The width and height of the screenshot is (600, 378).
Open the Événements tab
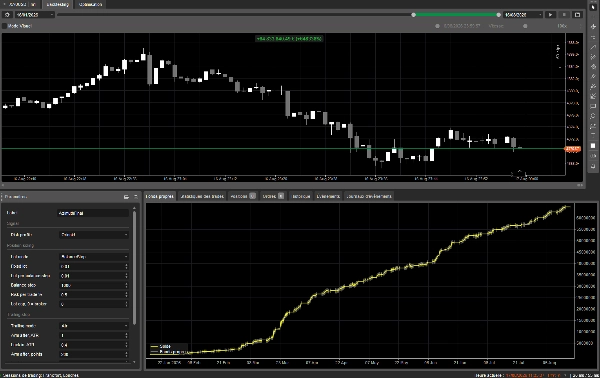(x=328, y=196)
